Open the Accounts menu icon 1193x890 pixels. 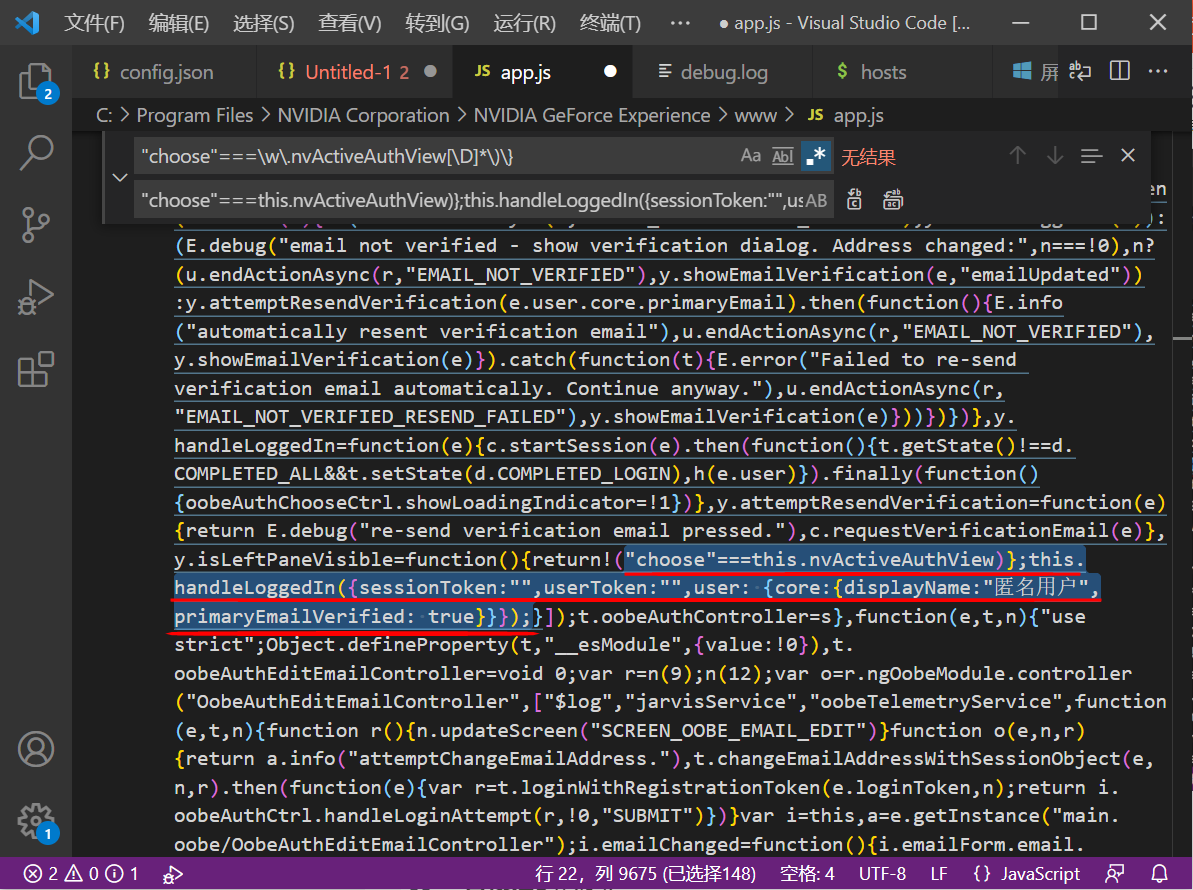[36, 749]
